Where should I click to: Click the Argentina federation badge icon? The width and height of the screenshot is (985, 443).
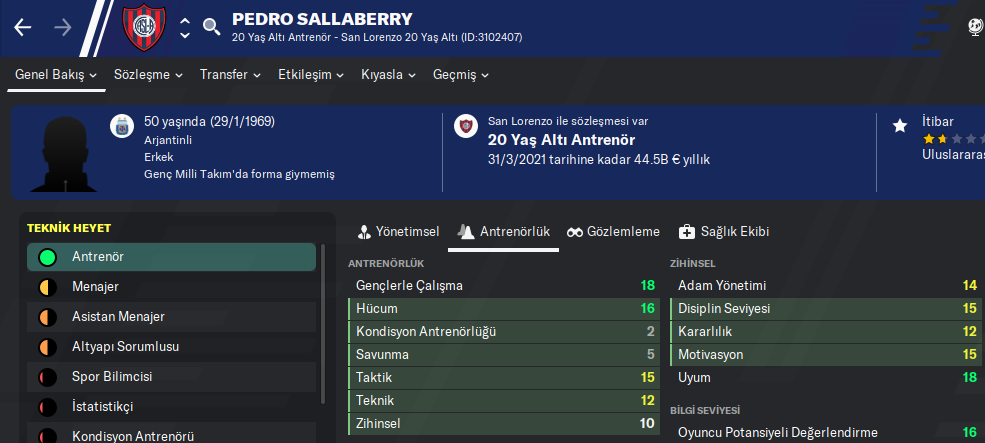pos(123,126)
